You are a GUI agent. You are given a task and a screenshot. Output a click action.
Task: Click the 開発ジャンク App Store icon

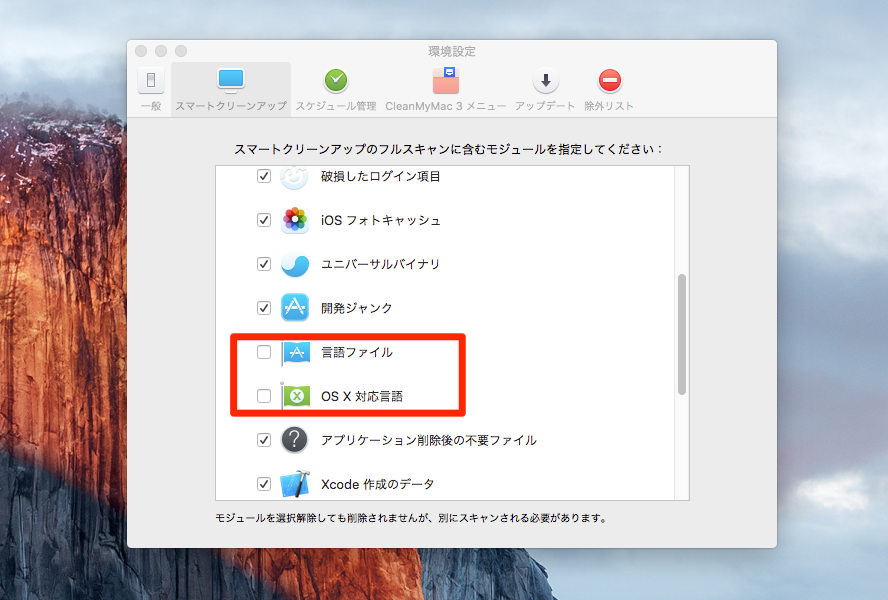pos(294,308)
